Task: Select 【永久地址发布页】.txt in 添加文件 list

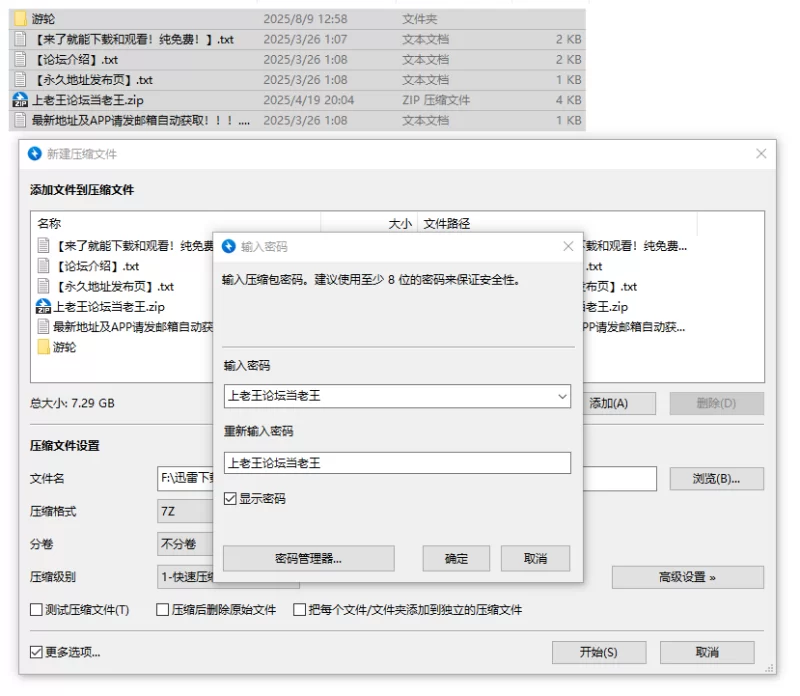Action: pyautogui.click(x=113, y=286)
